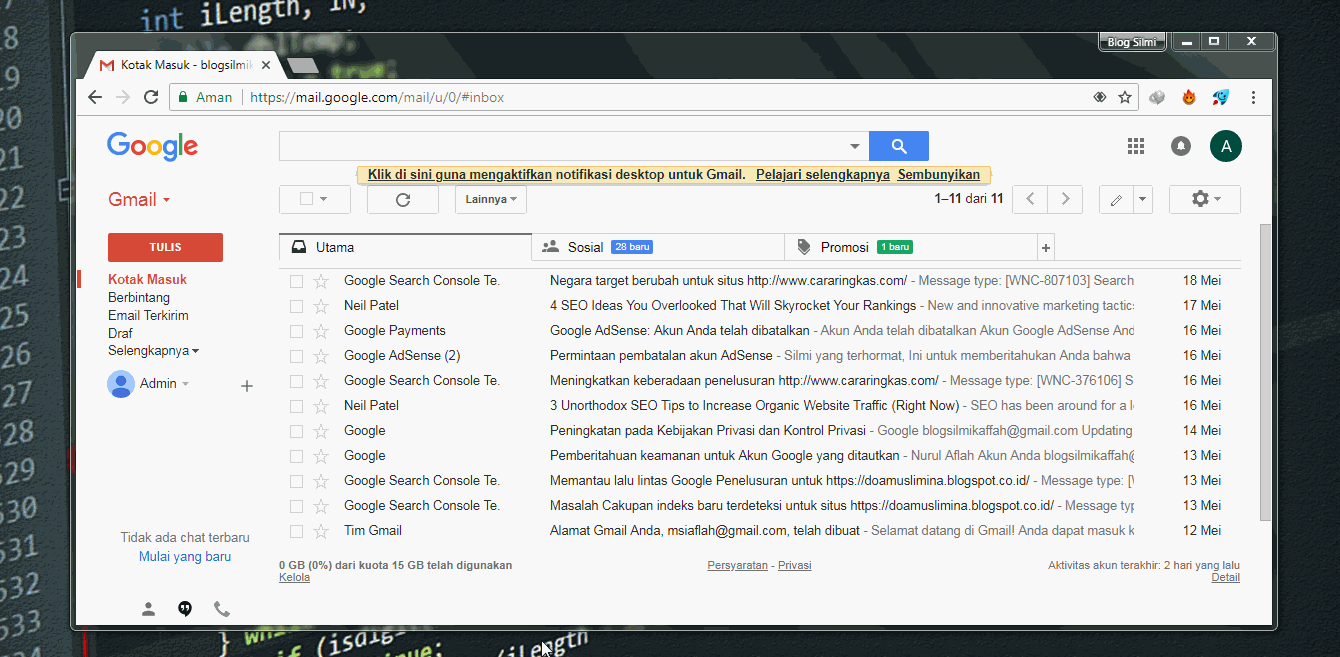1340x657 pixels.
Task: Check the Google 13 Mei email checkbox
Action: click(296, 456)
